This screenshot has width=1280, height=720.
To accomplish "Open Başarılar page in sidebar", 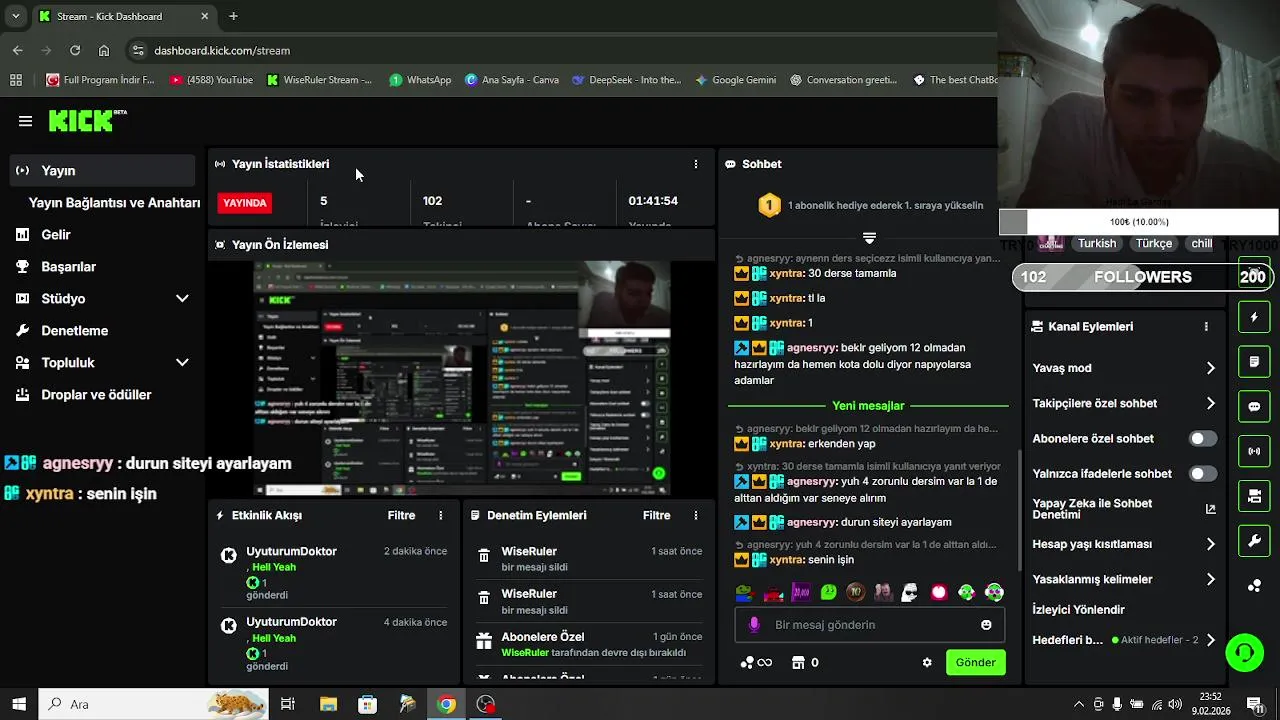I will [68, 266].
